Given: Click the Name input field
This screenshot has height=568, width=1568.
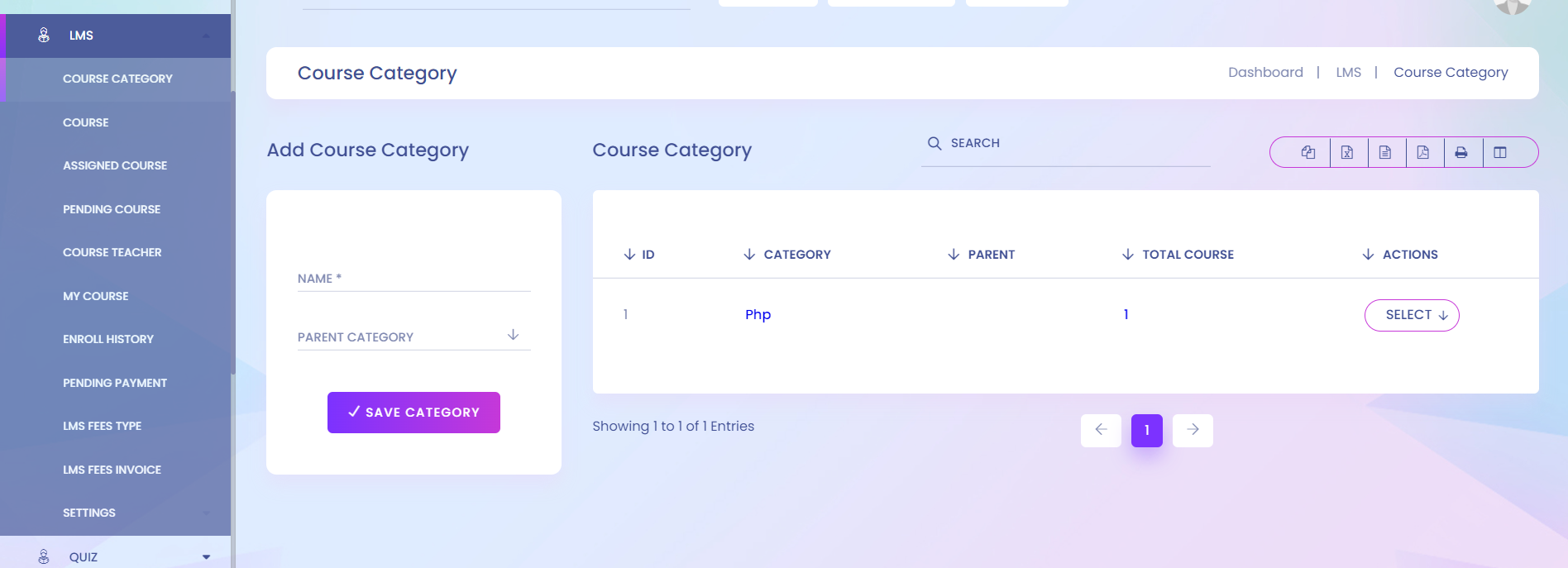Looking at the screenshot, I should tap(414, 279).
